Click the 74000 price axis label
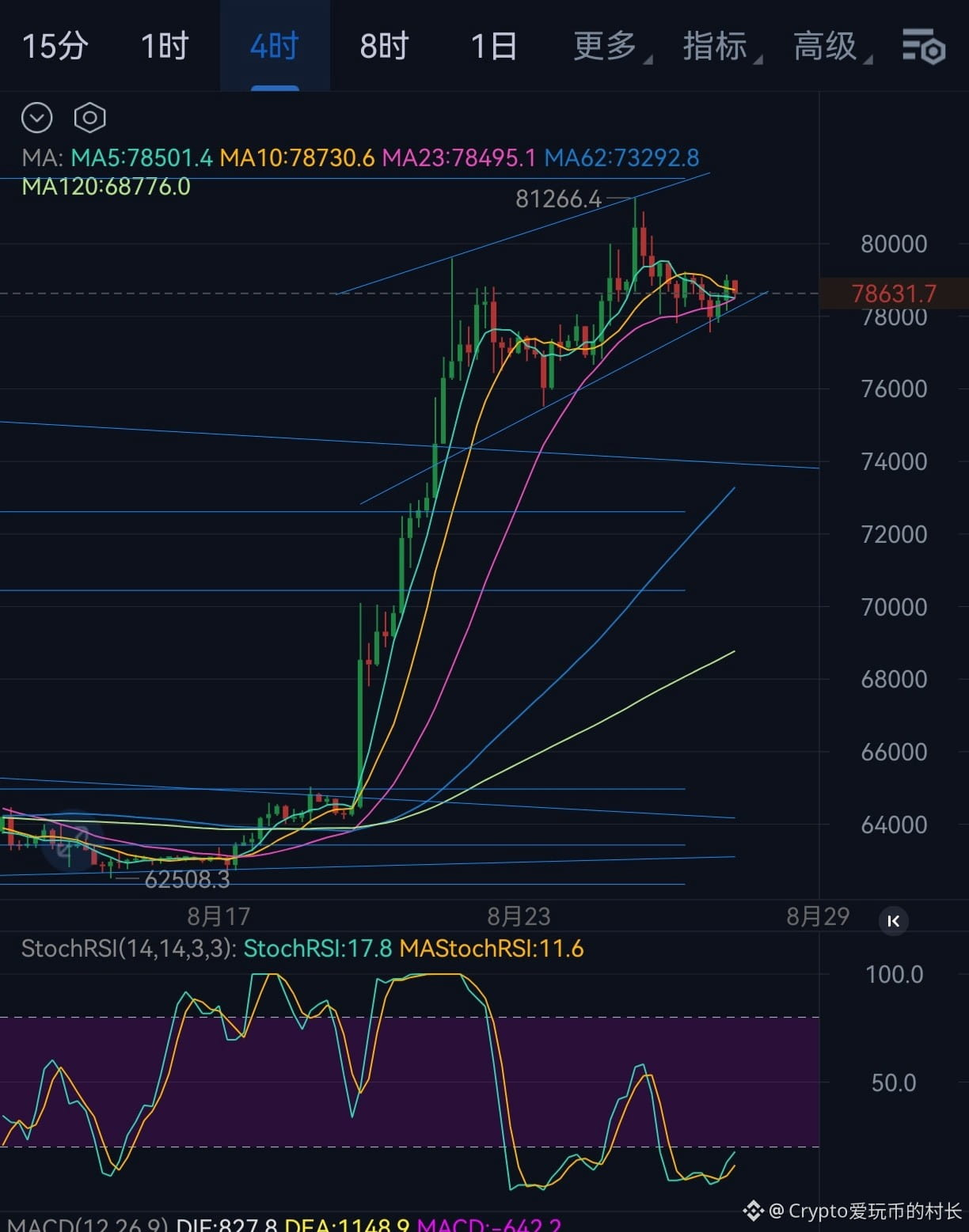The width and height of the screenshot is (969, 1232). pos(894,461)
